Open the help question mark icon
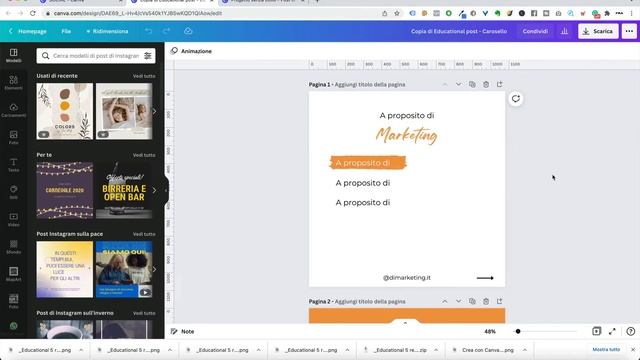Viewport: 640px width, 360px height. tap(631, 331)
